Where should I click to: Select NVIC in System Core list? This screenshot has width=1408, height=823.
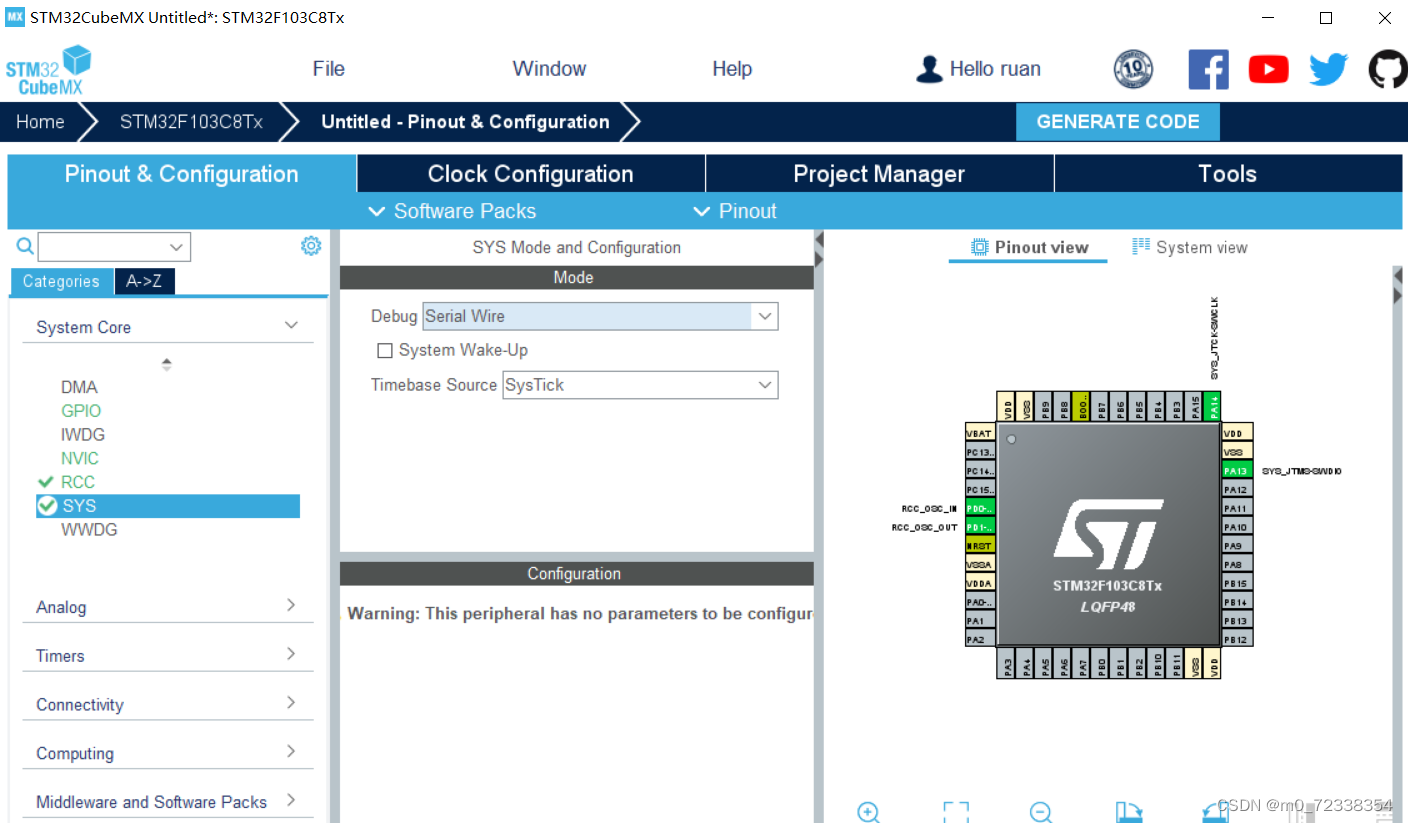(x=80, y=458)
